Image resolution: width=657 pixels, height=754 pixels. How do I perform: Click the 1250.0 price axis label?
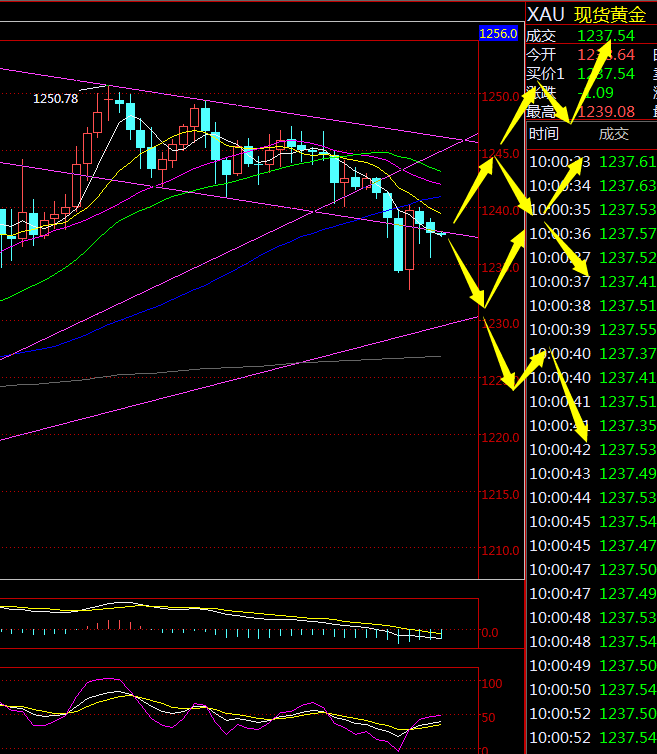point(501,97)
